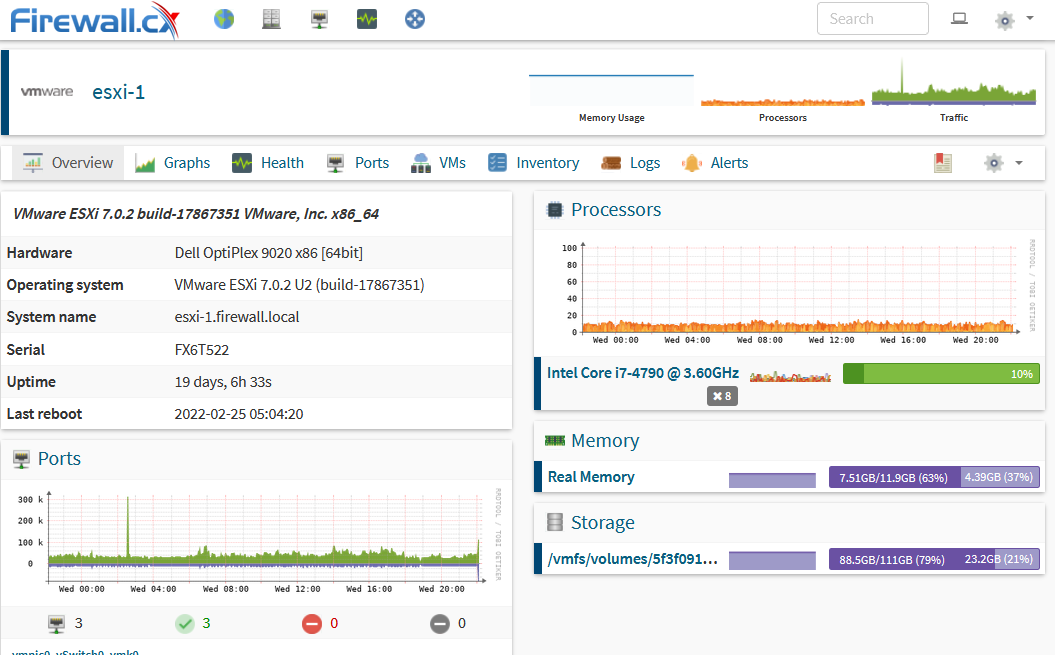Select the serial value FX6T522
This screenshot has height=655, width=1055.
[202, 350]
